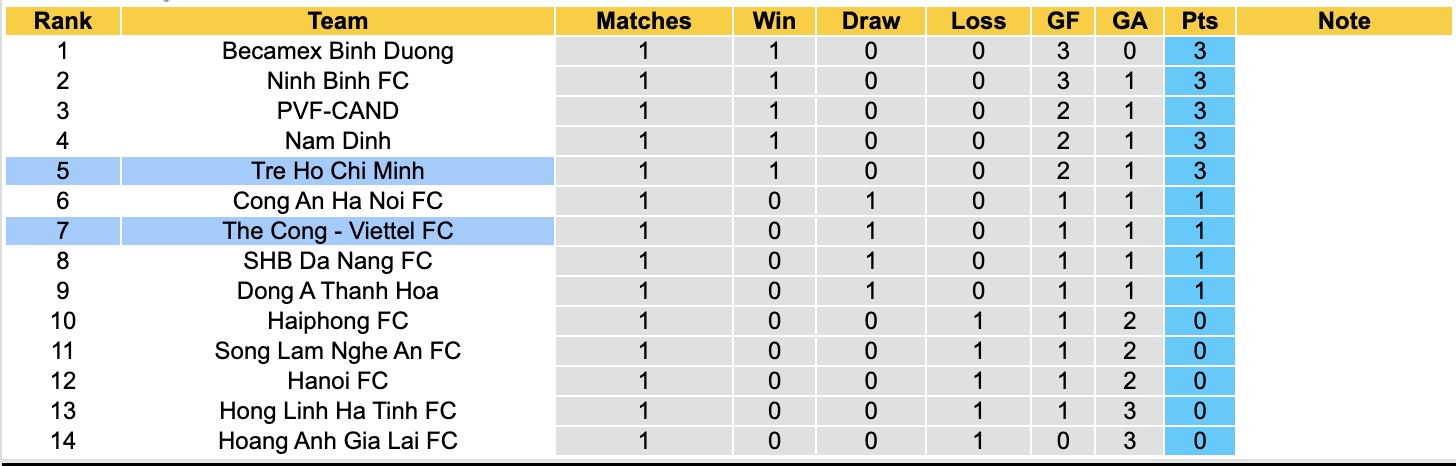Open The Cong - Viettel FC team

pyautogui.click(x=338, y=231)
